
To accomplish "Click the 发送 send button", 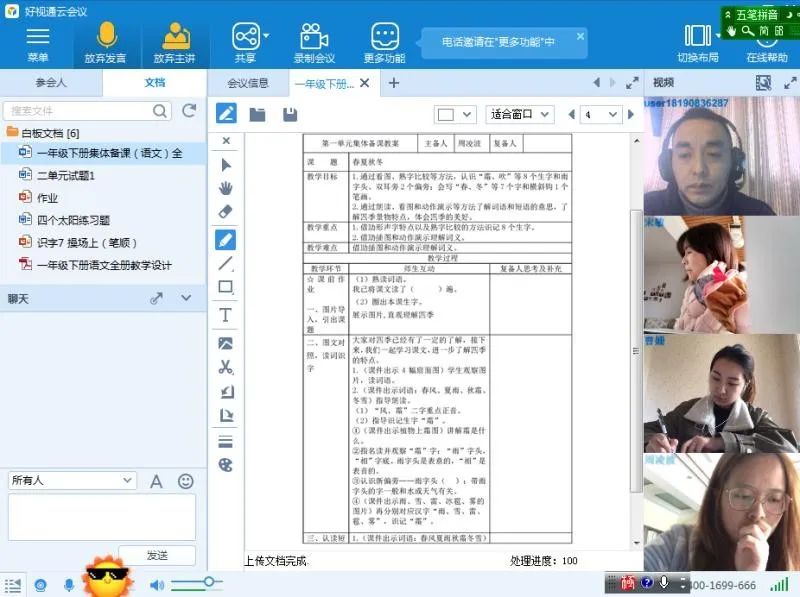I will (x=157, y=555).
